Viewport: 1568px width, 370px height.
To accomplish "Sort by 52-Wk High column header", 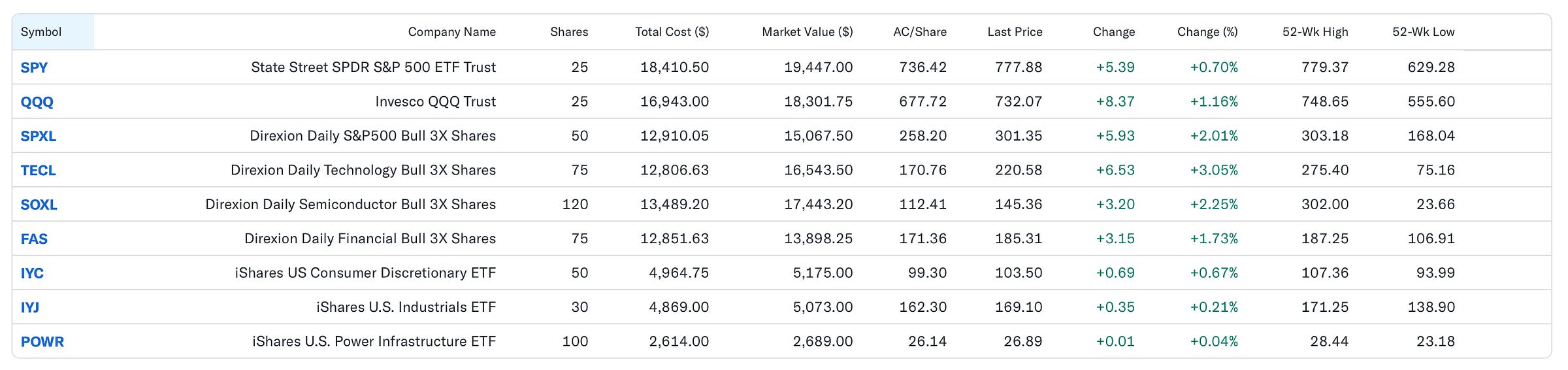I will pyautogui.click(x=1315, y=32).
